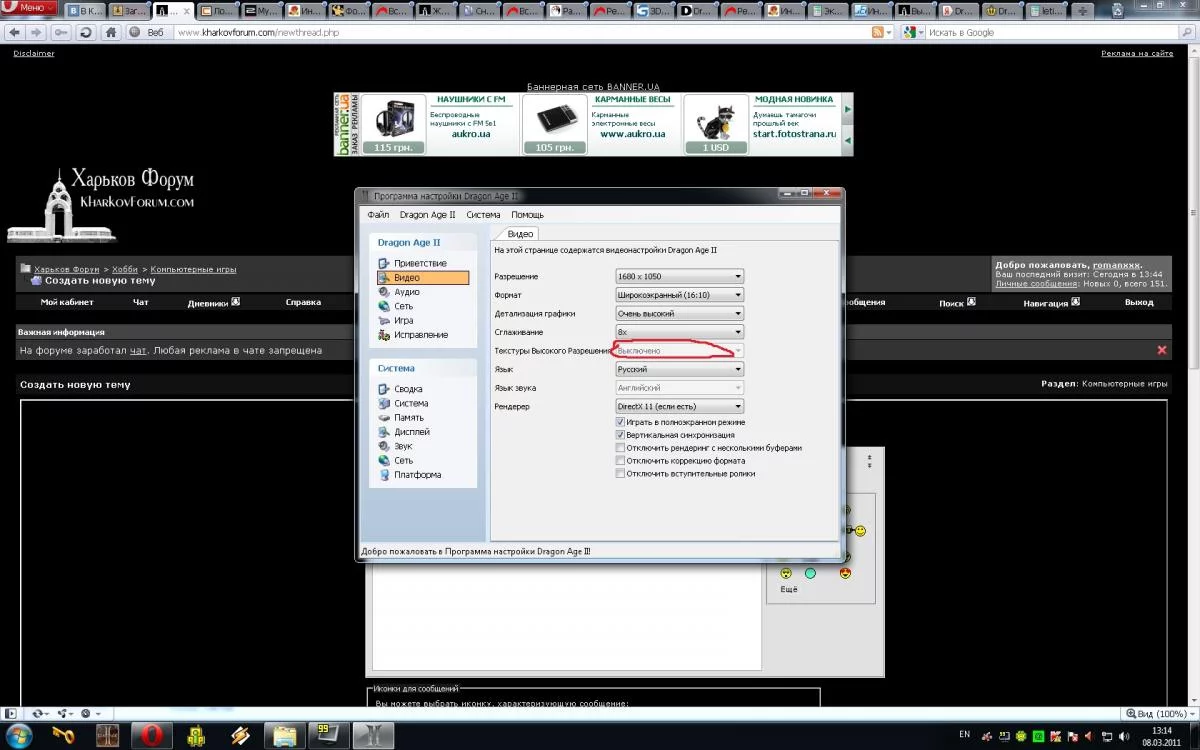Image resolution: width=1200 pixels, height=750 pixels.
Task: Open folder Explorer icon in taskbar
Action: [285, 736]
